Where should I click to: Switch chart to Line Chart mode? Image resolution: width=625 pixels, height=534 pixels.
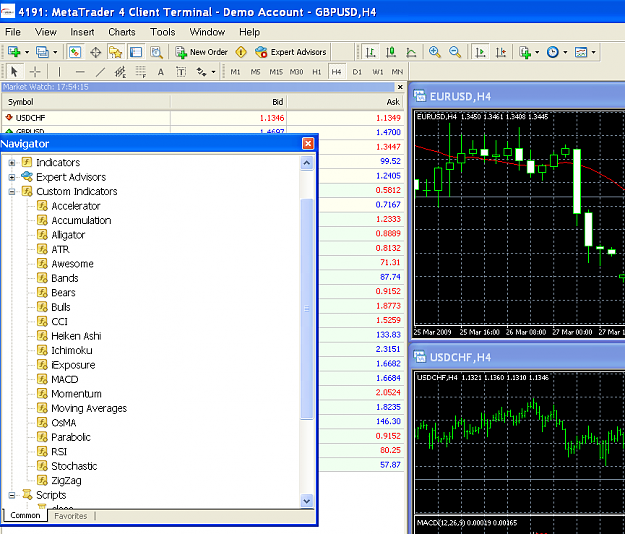(411, 52)
